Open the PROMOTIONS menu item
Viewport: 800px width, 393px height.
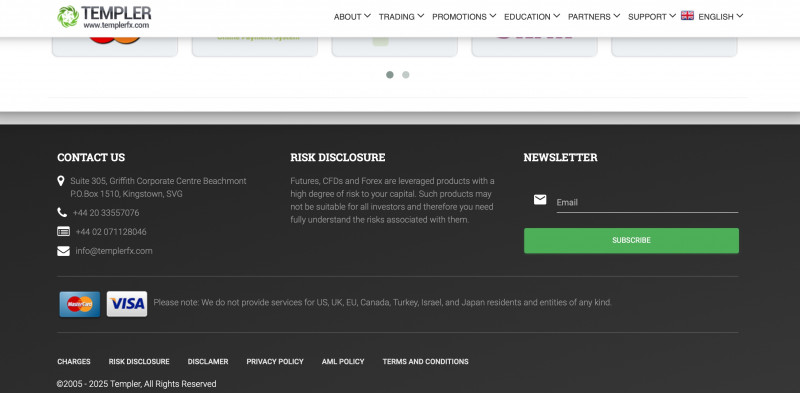coord(459,17)
